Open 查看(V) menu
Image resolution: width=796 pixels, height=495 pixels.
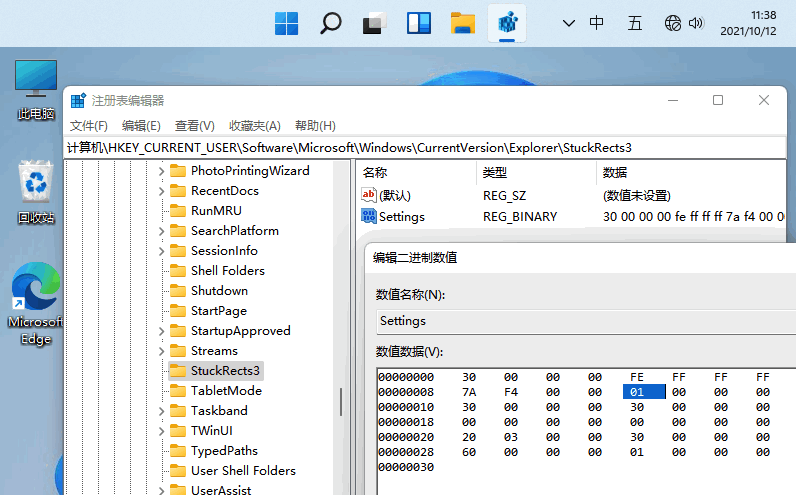click(x=194, y=126)
